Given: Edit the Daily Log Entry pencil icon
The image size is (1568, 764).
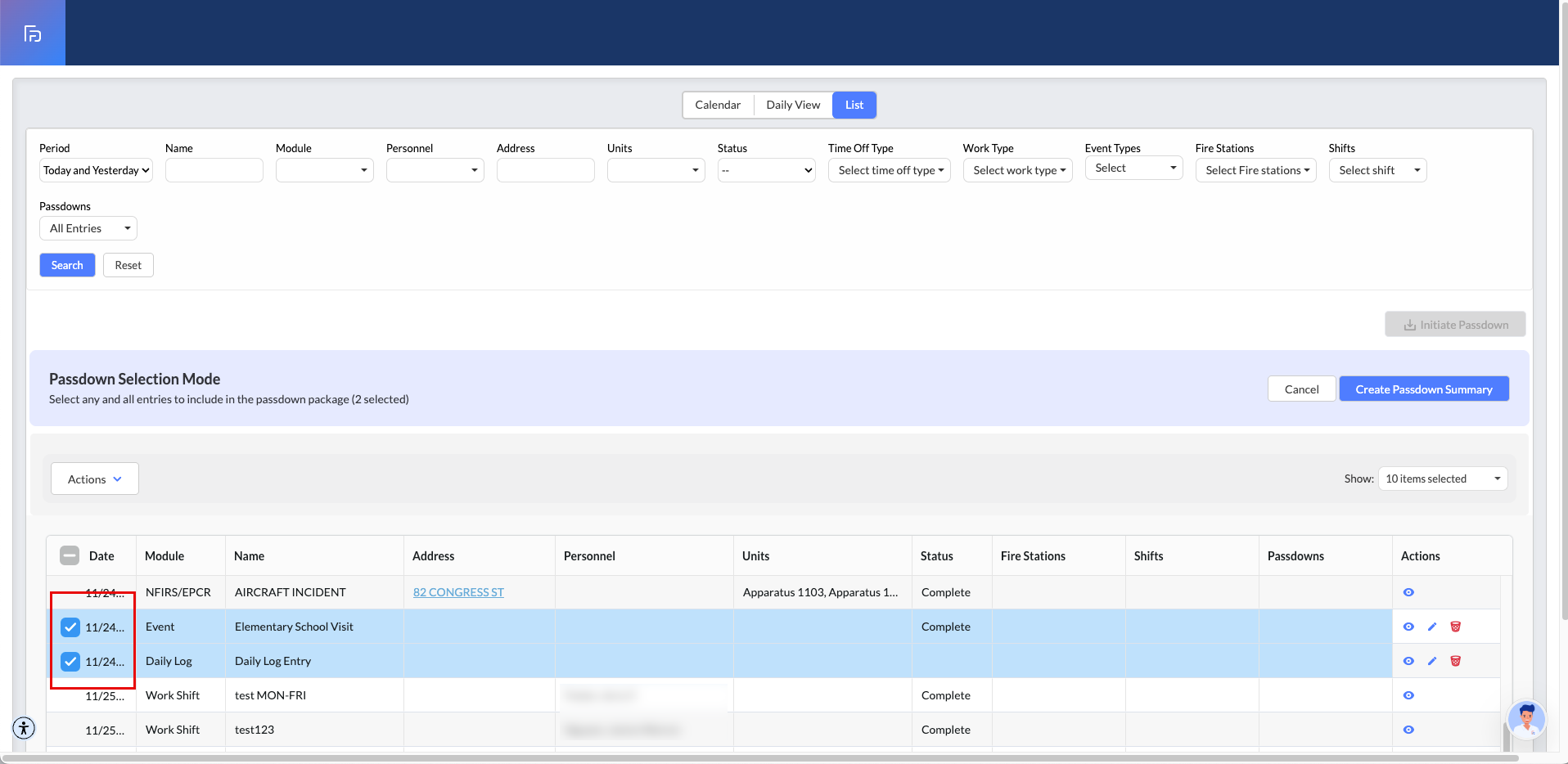Looking at the screenshot, I should click(x=1432, y=661).
